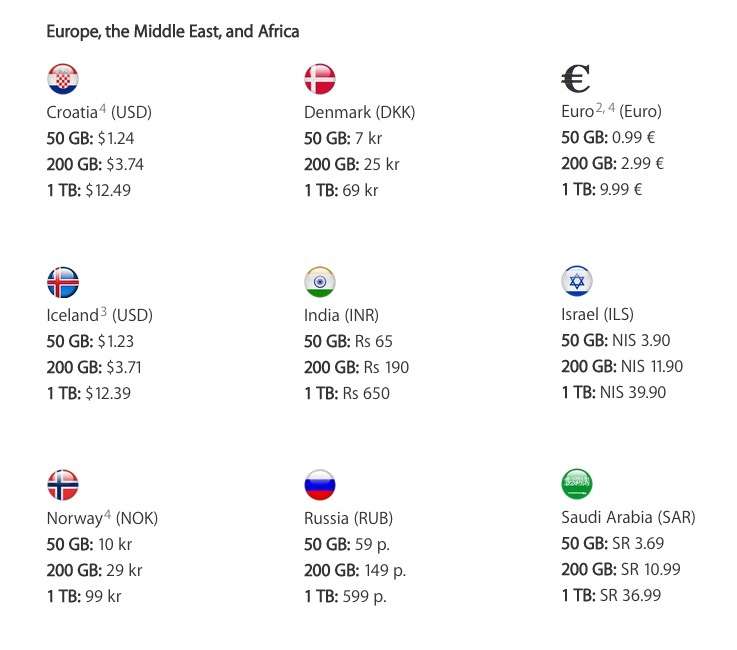Click footnote 4 next to Croatia

point(102,109)
